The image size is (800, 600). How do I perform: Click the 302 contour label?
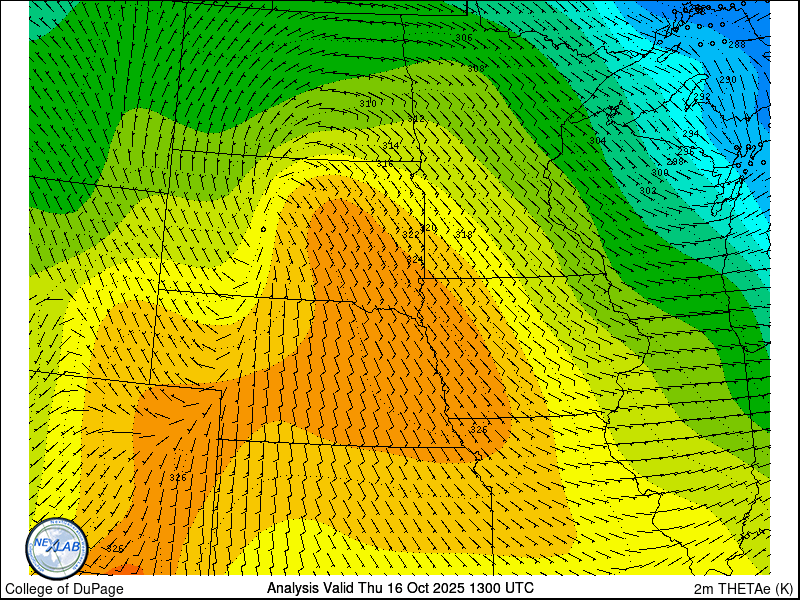click(648, 190)
